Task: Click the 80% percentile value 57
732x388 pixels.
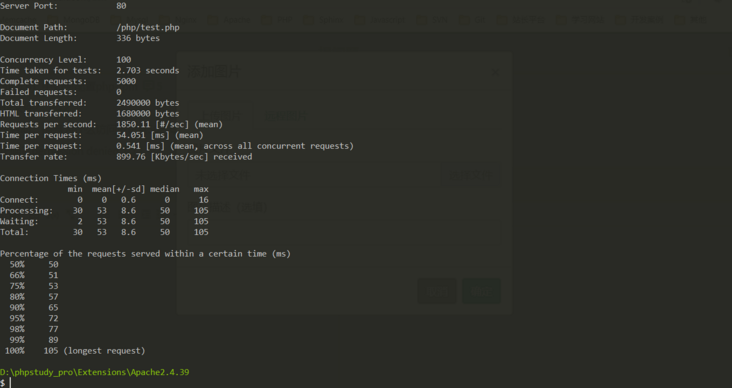Action: 53,296
